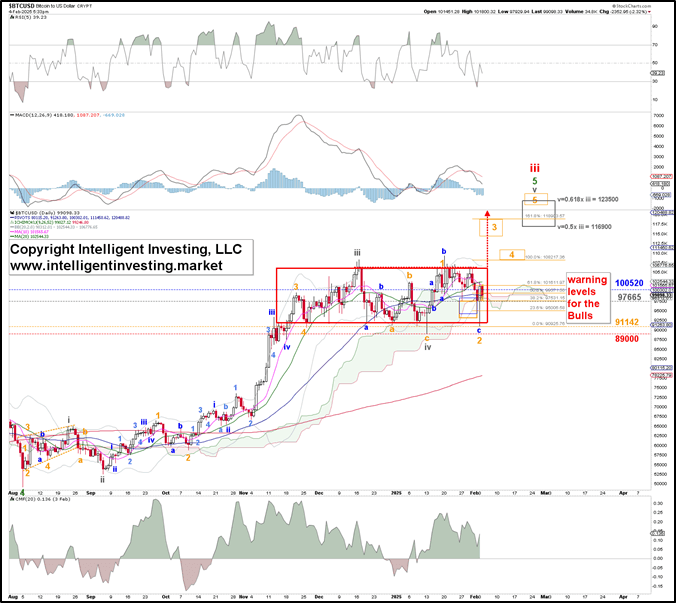Click the 7000 tick on the MACD axis
This screenshot has height=603, width=676.
point(658,116)
